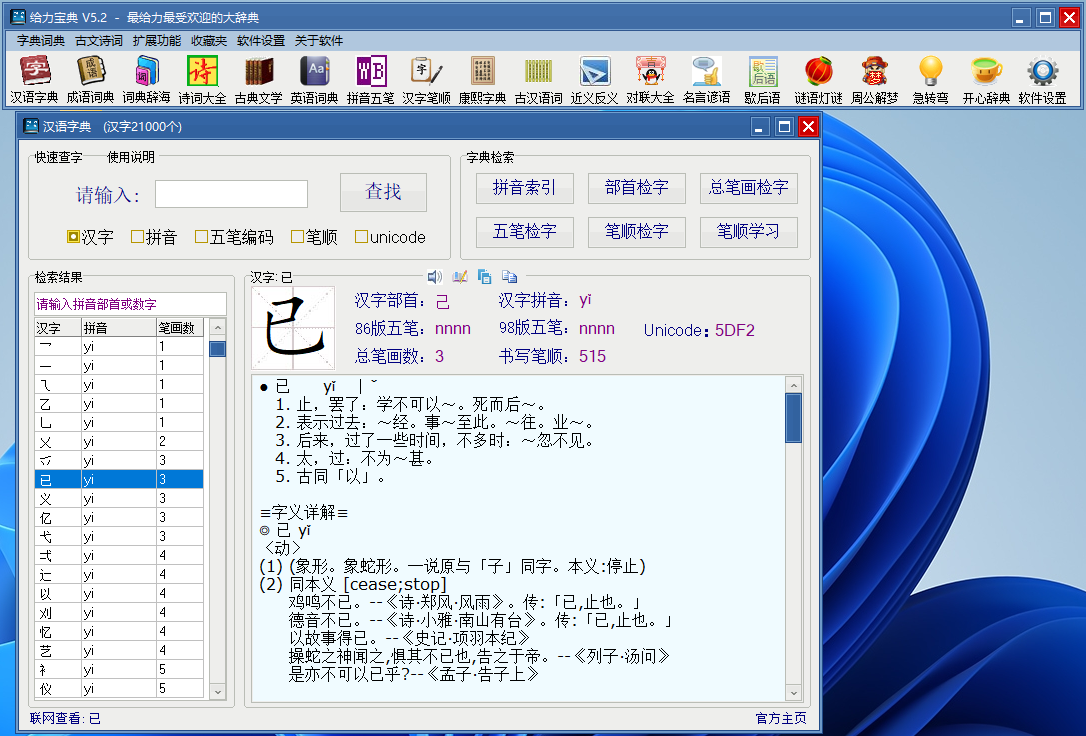
Task: Open the 谜语灯谜 riddles tool
Action: pyautogui.click(x=819, y=80)
